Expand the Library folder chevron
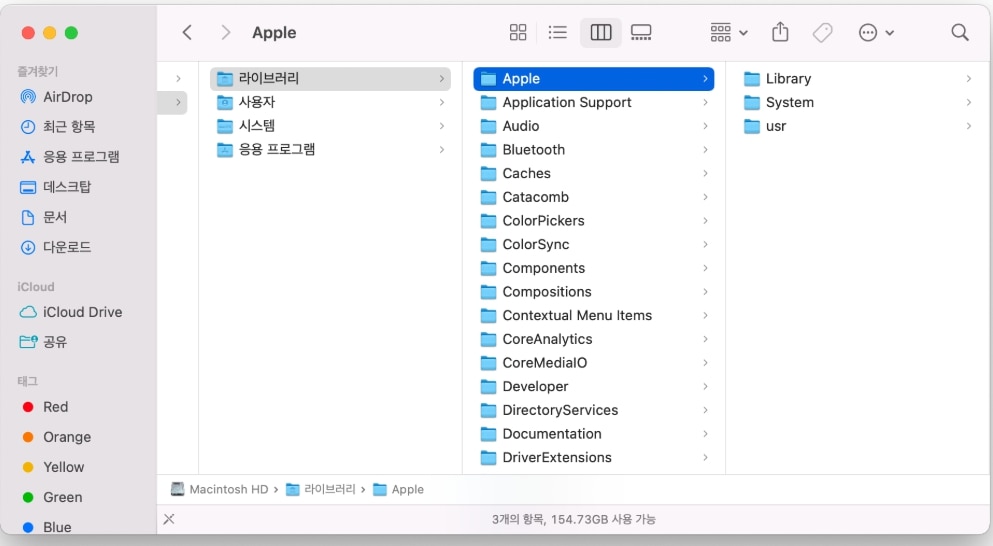 [x=968, y=79]
